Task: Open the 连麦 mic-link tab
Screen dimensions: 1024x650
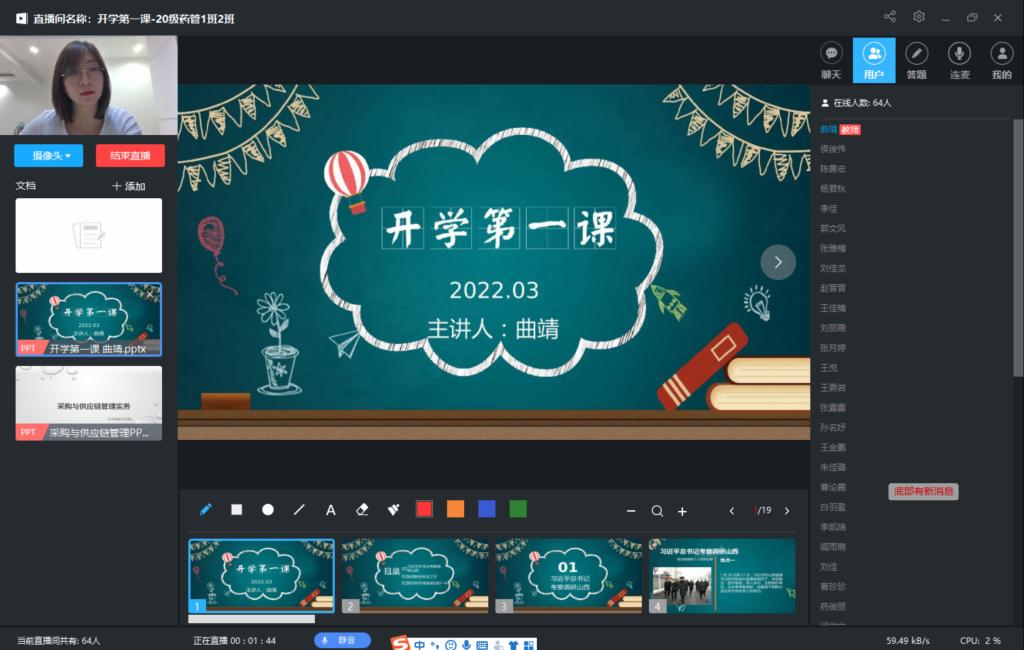Action: pyautogui.click(x=960, y=61)
